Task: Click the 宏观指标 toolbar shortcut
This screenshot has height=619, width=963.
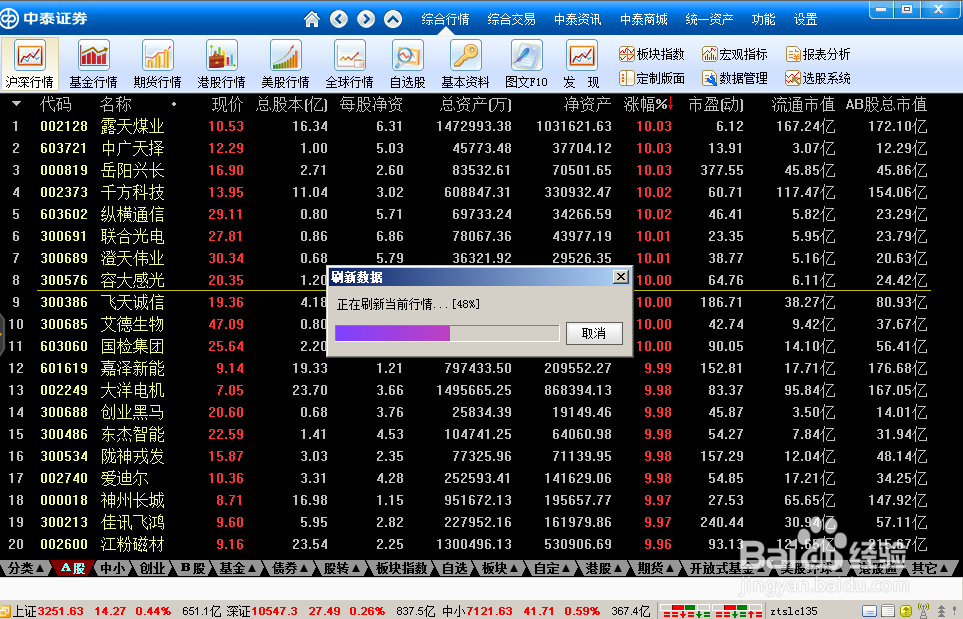Action: (735, 54)
